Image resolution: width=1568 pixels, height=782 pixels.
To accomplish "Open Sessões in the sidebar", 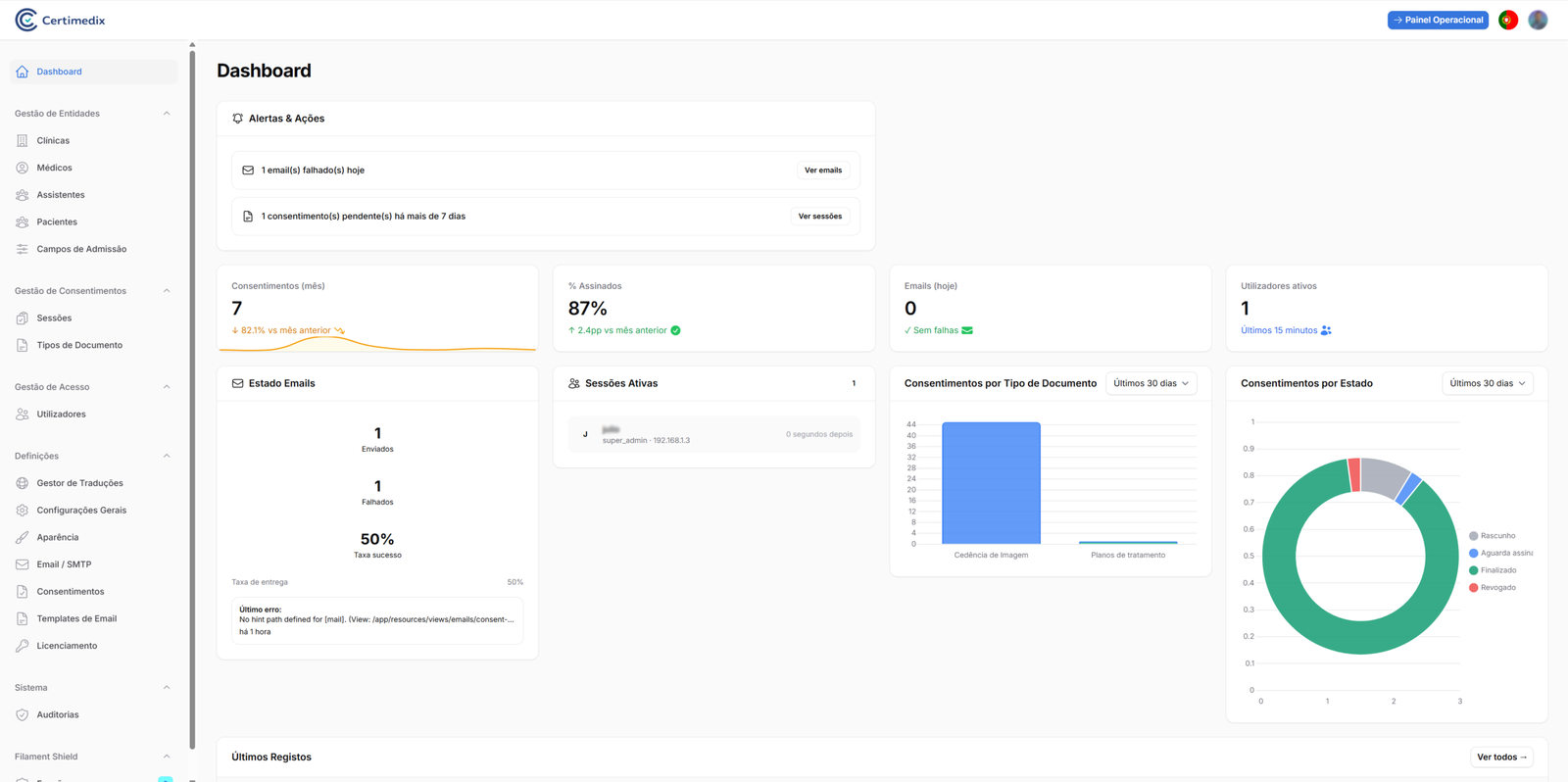I will (54, 318).
